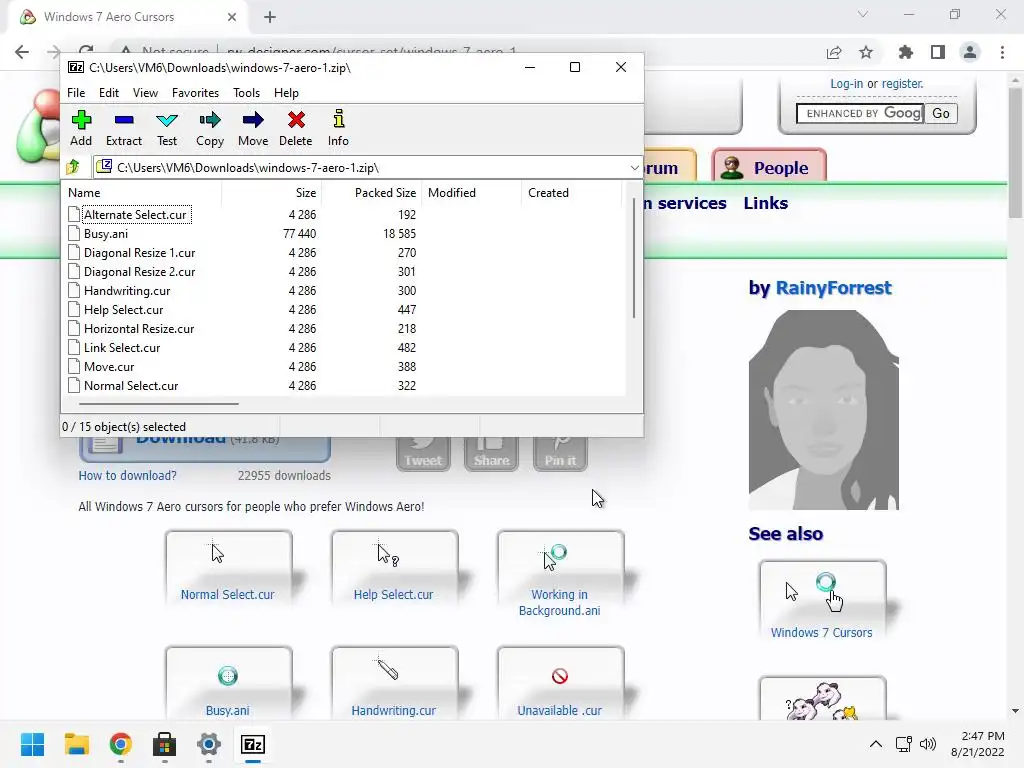Select Link Select.cur file

121,347
